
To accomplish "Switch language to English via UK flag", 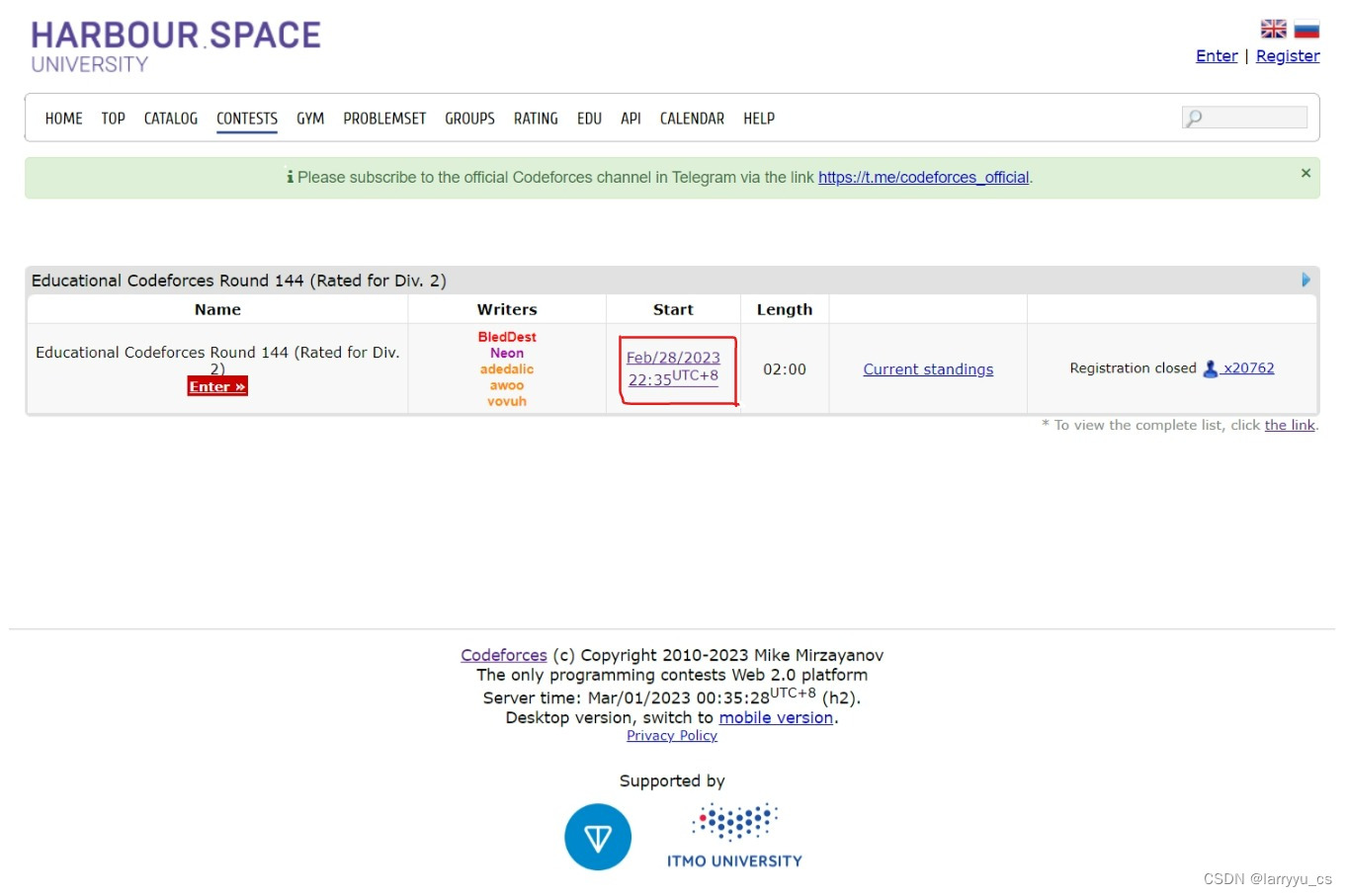I will click(1274, 29).
